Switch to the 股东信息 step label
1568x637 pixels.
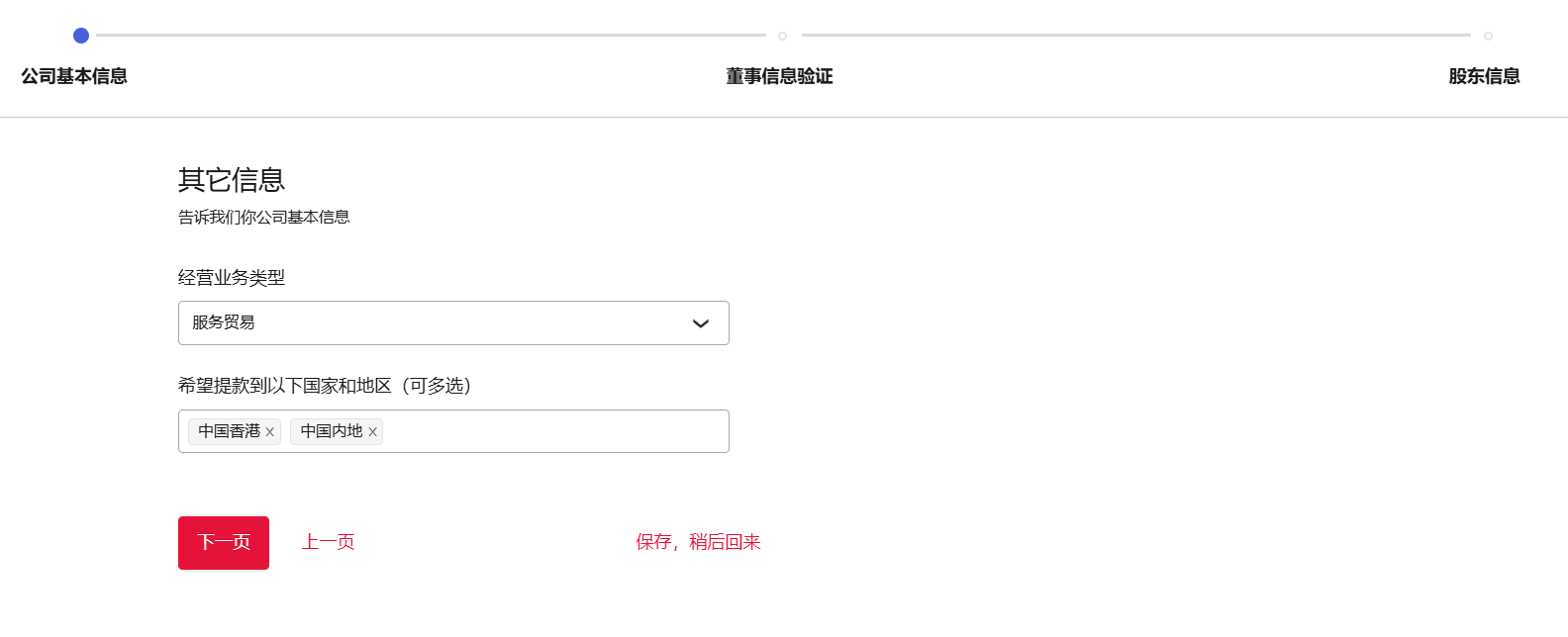[x=1484, y=76]
